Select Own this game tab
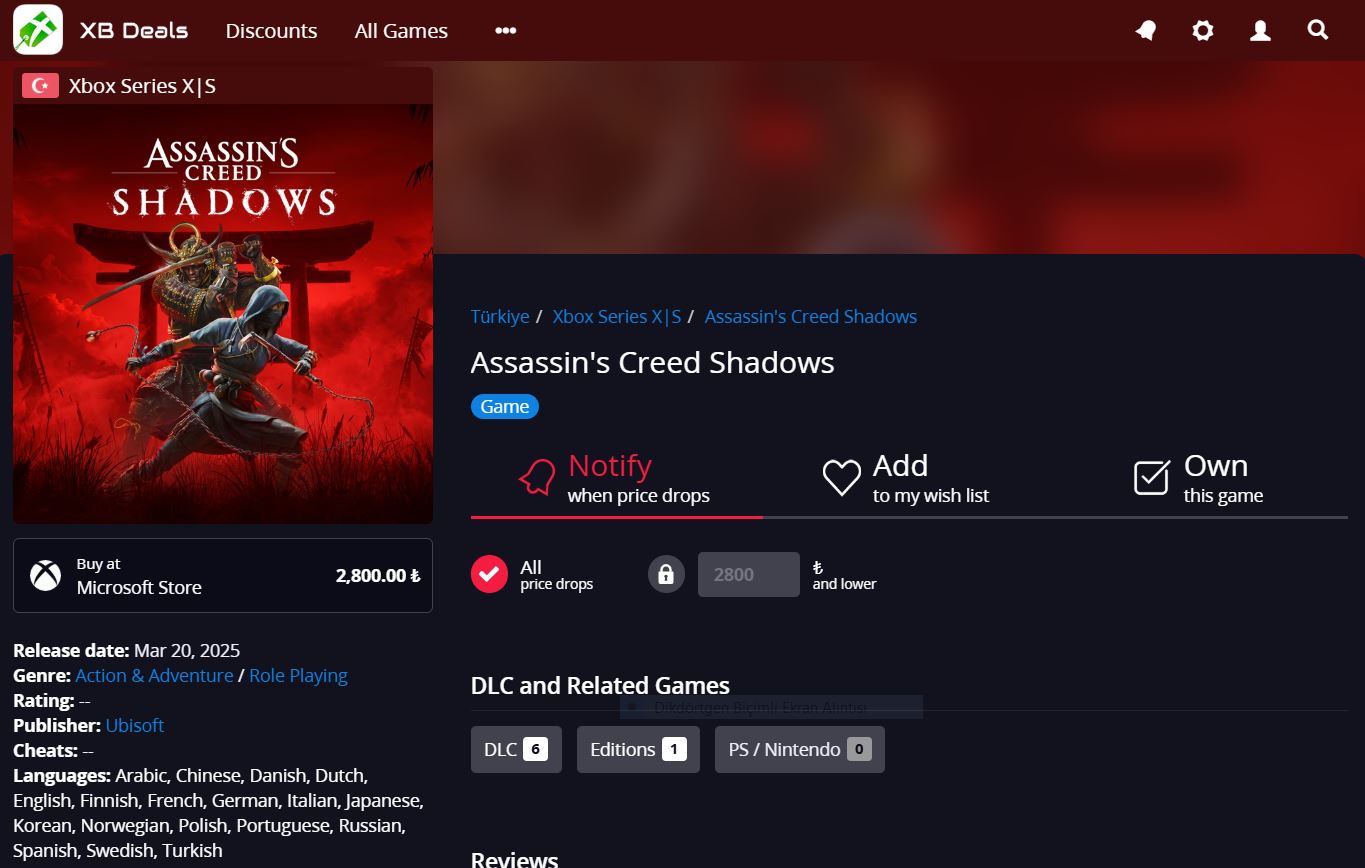This screenshot has width=1365, height=868. (x=1200, y=479)
